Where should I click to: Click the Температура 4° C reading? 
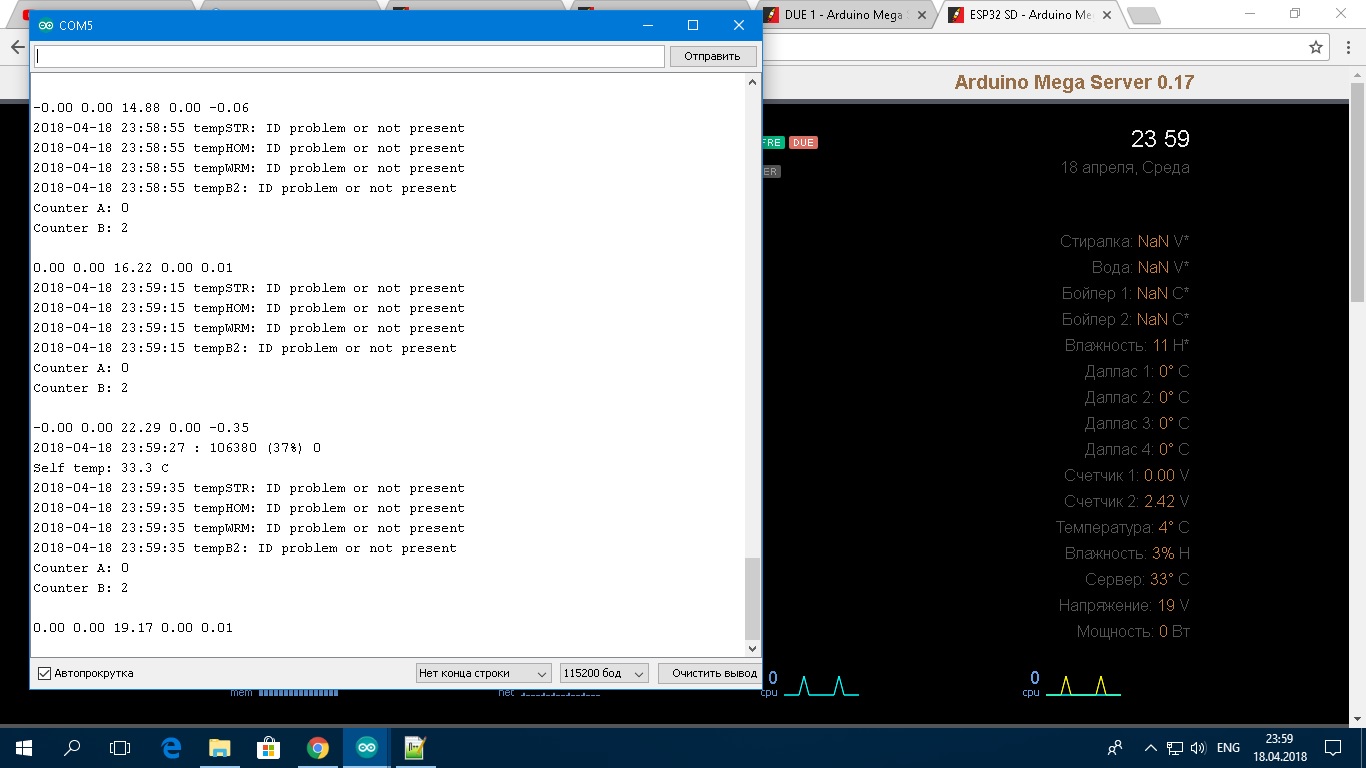(1123, 528)
